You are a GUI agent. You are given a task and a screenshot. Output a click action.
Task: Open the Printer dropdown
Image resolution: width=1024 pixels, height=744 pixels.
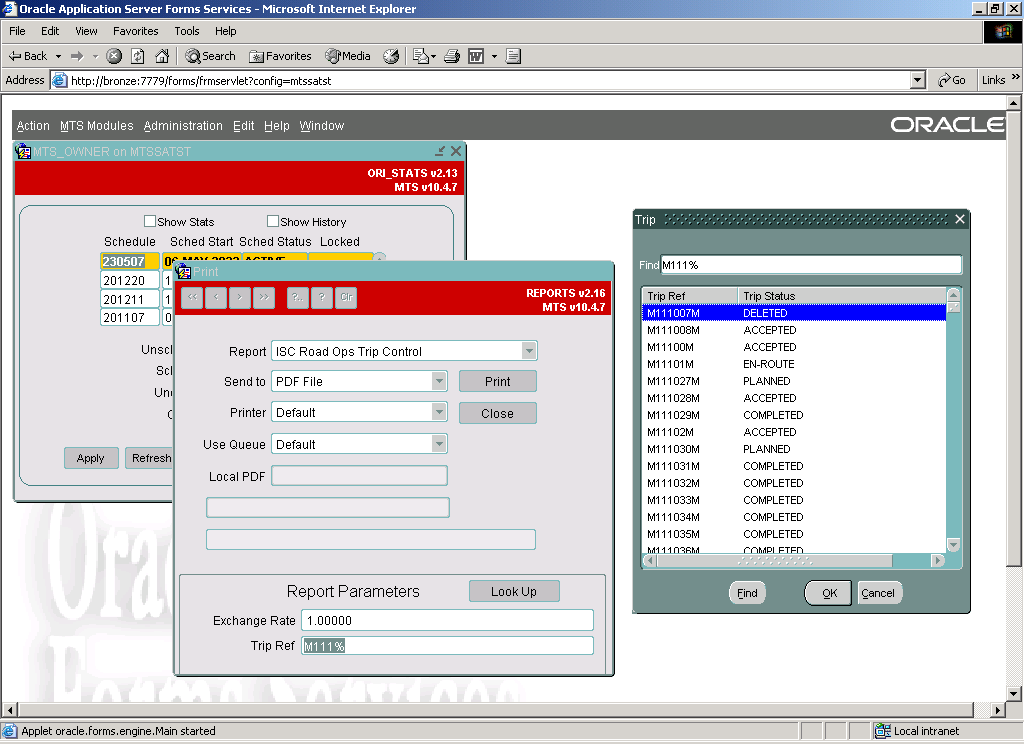tap(440, 412)
